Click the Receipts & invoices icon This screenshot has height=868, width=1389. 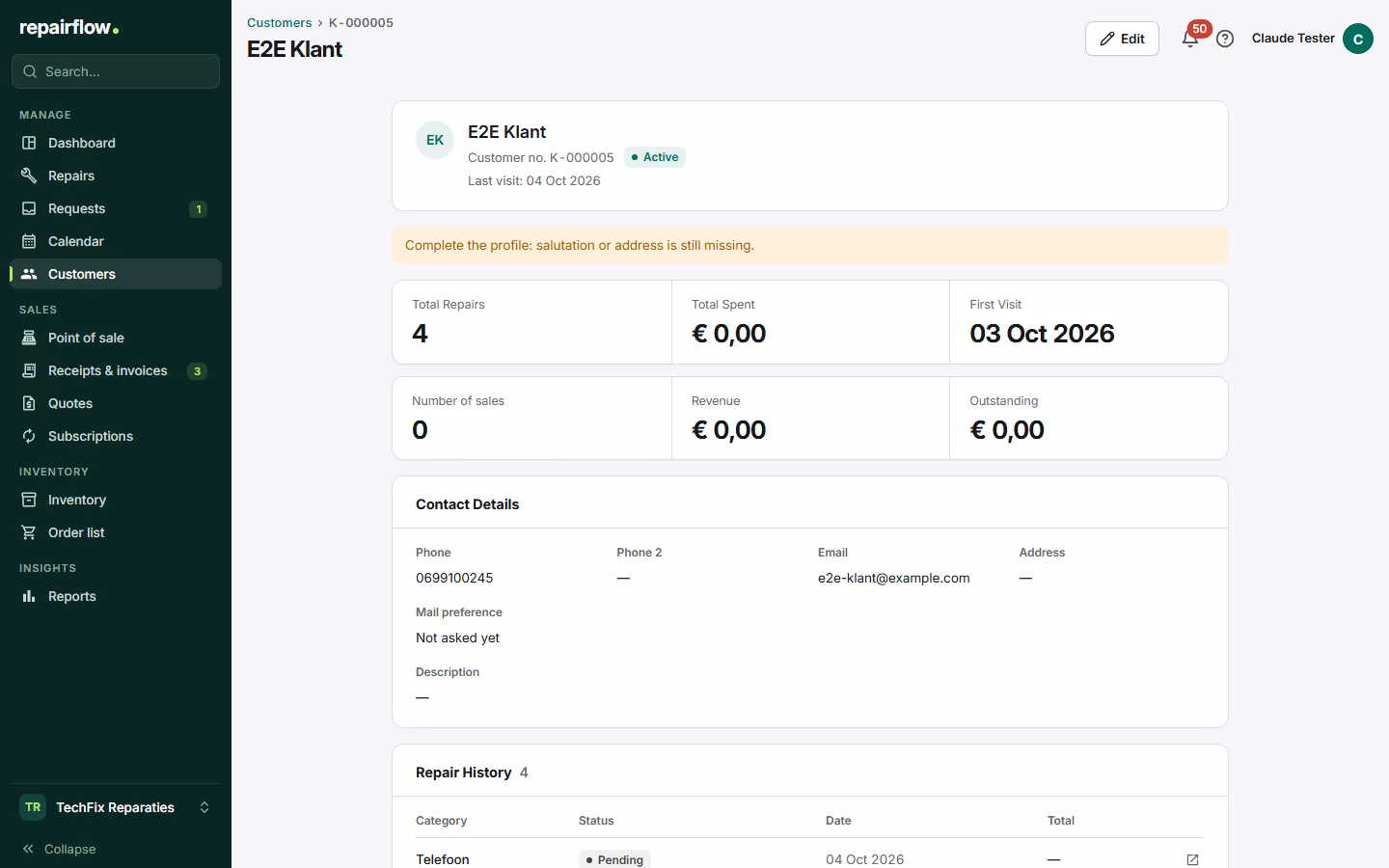point(29,370)
